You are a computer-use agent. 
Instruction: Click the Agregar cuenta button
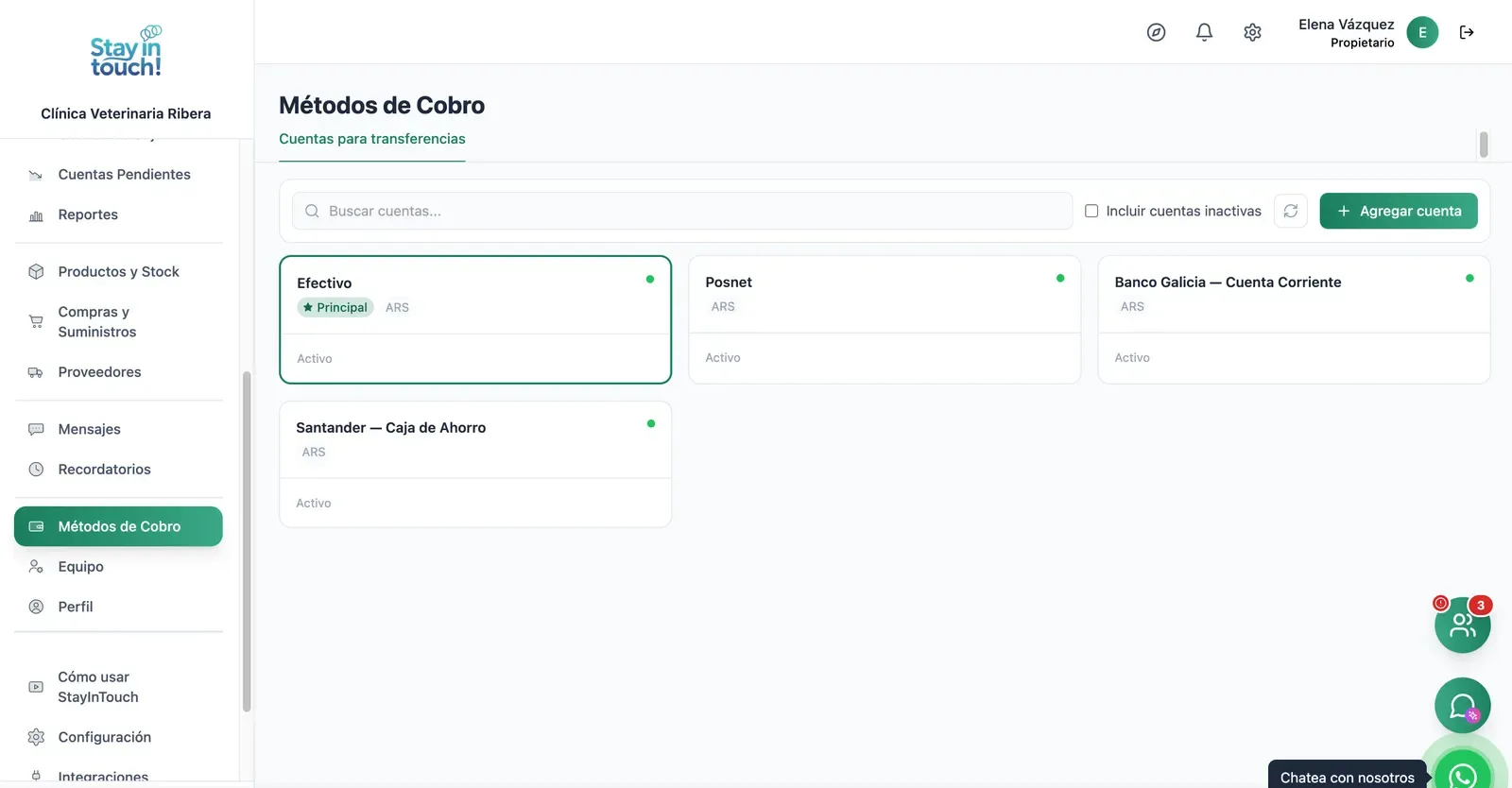pyautogui.click(x=1399, y=211)
